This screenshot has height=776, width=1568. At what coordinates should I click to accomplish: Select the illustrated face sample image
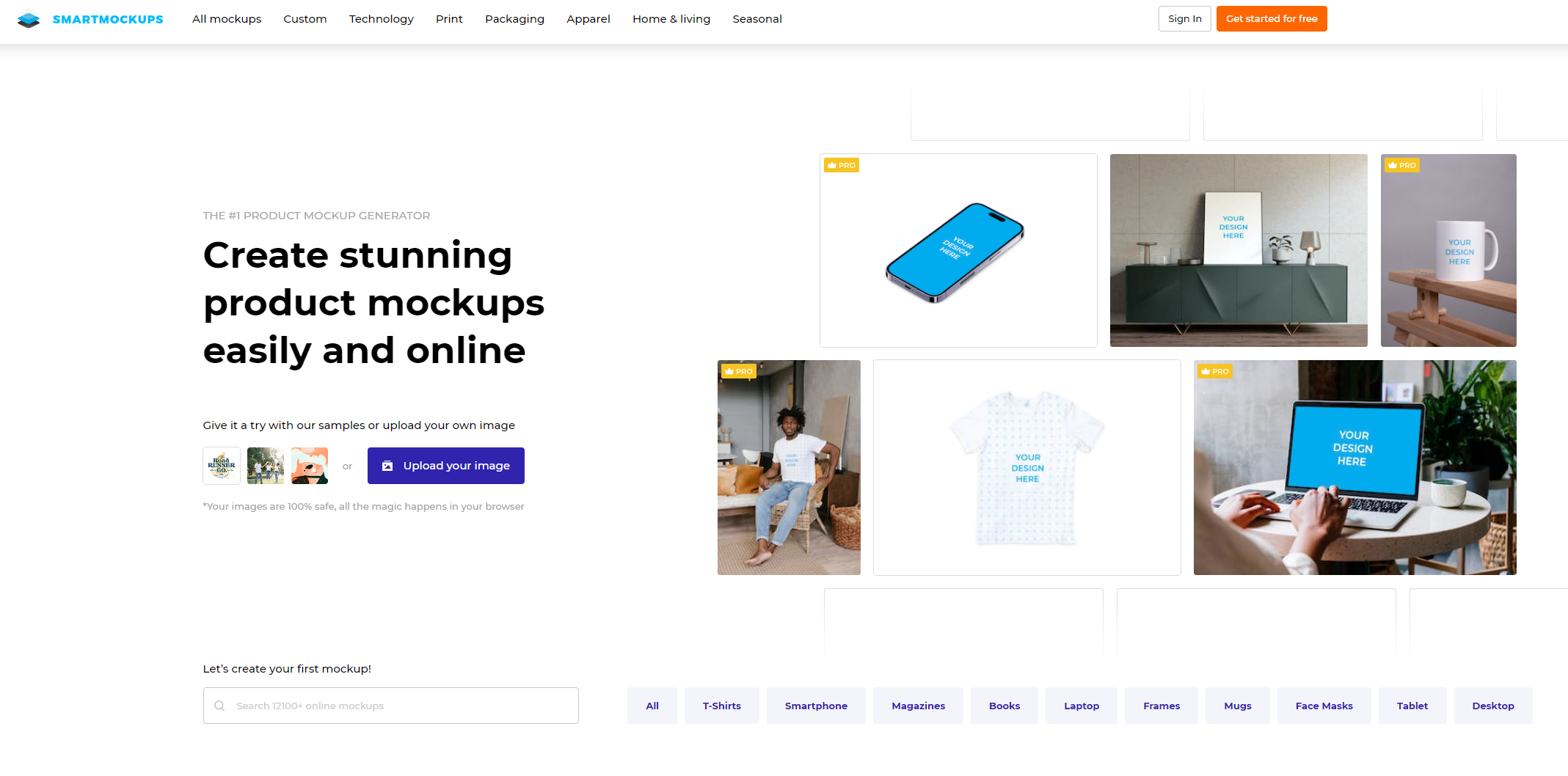tap(310, 466)
